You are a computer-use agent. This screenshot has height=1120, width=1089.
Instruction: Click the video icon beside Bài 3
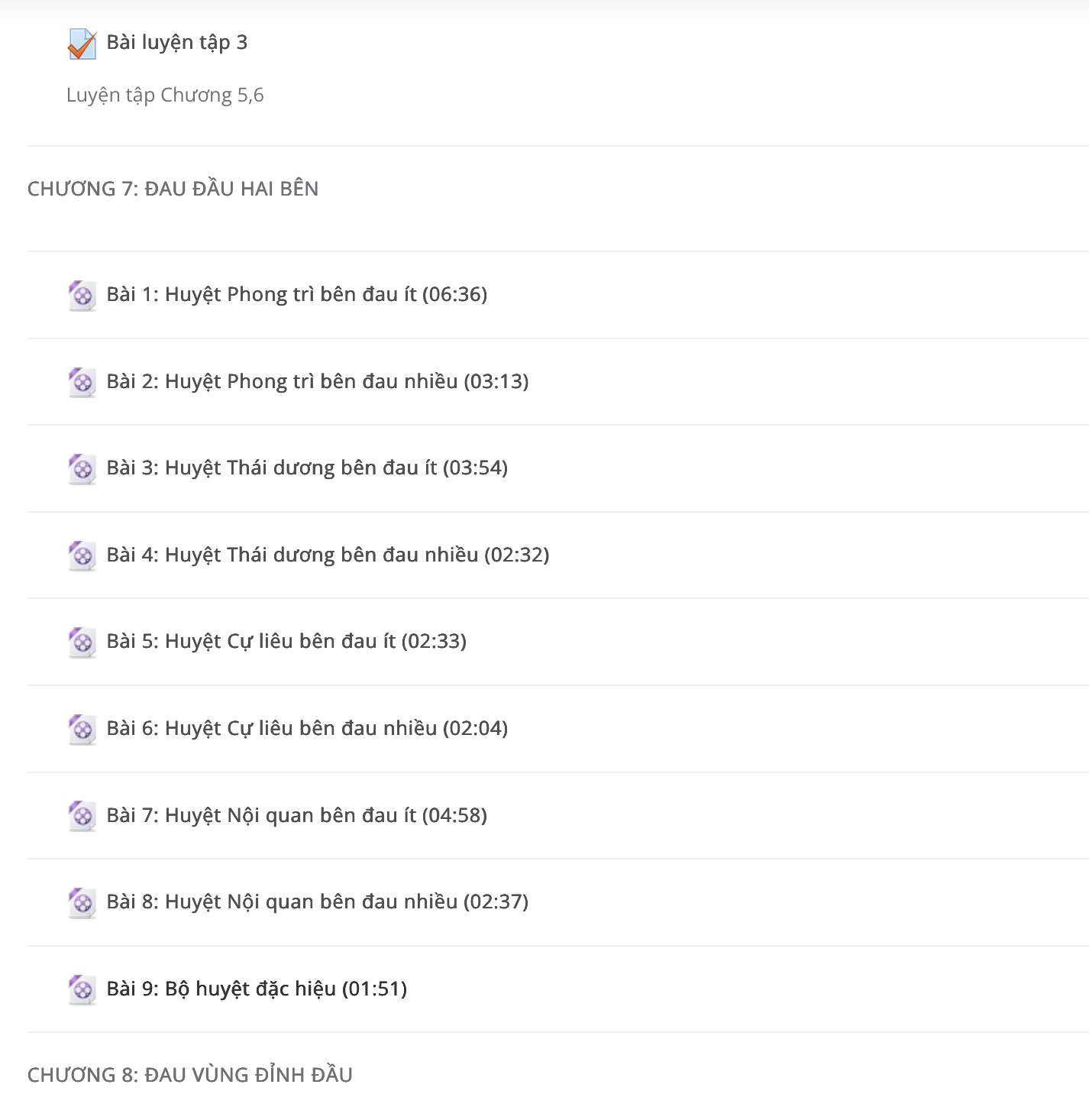(x=82, y=468)
